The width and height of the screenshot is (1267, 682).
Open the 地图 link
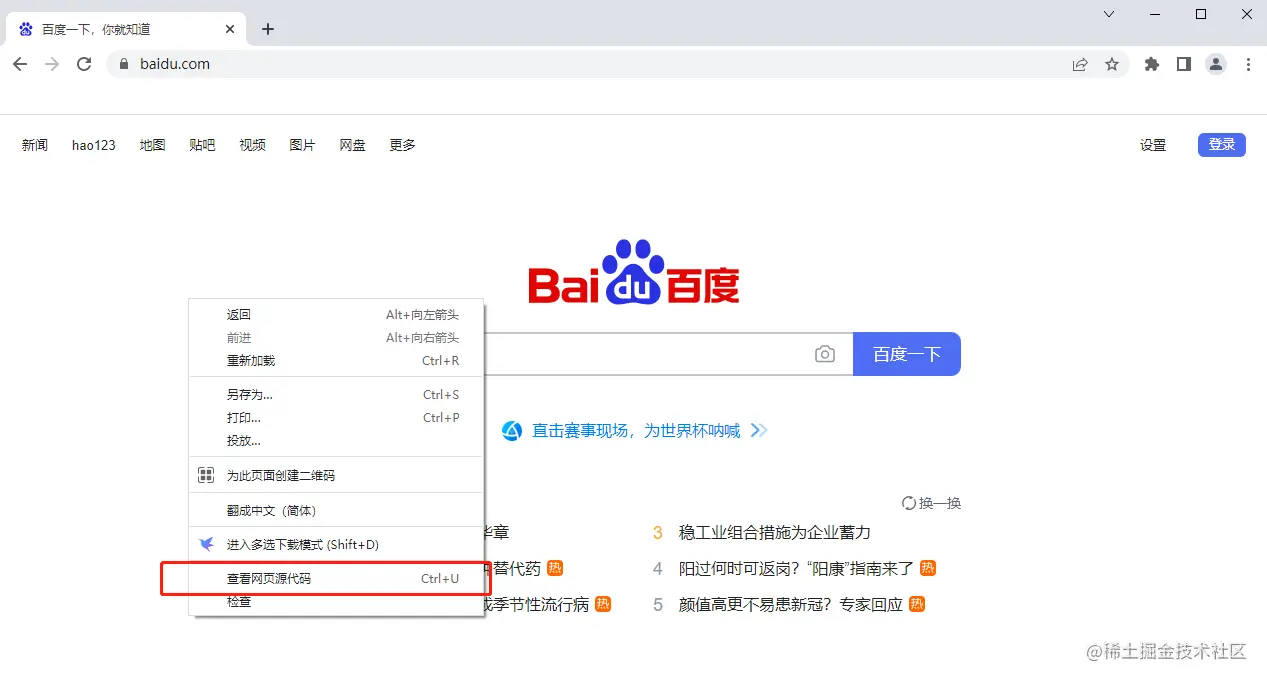(152, 145)
